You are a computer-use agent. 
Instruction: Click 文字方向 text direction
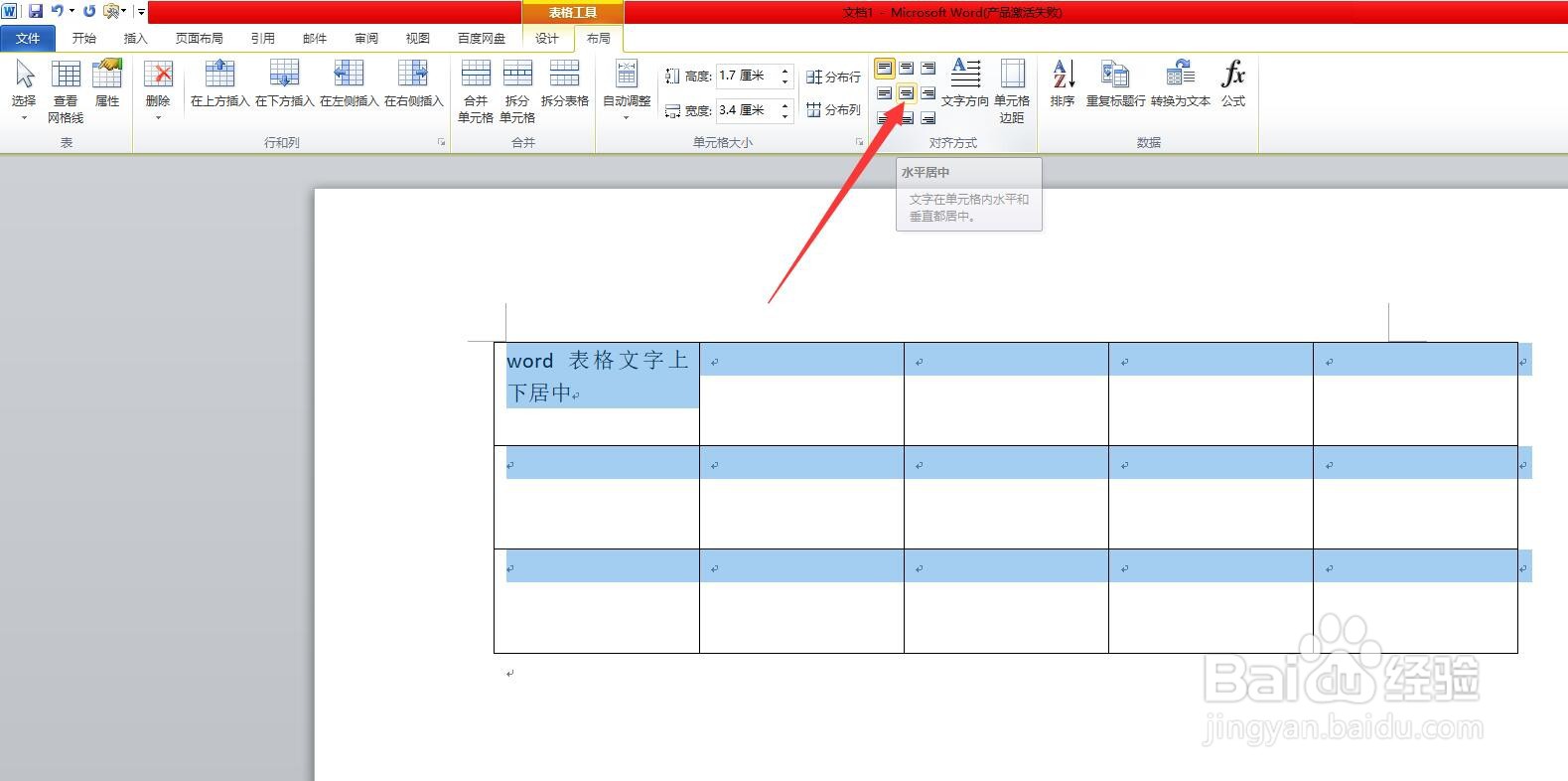(965, 83)
